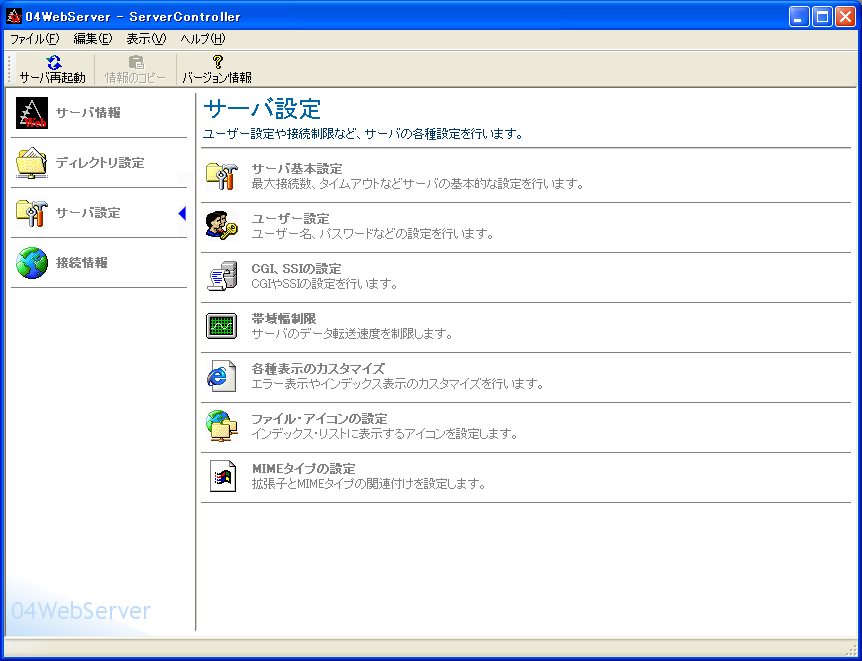Screen dimensions: 862x661
Task: Open ユーザー設定 via the users-and-key icon
Action: (222, 225)
